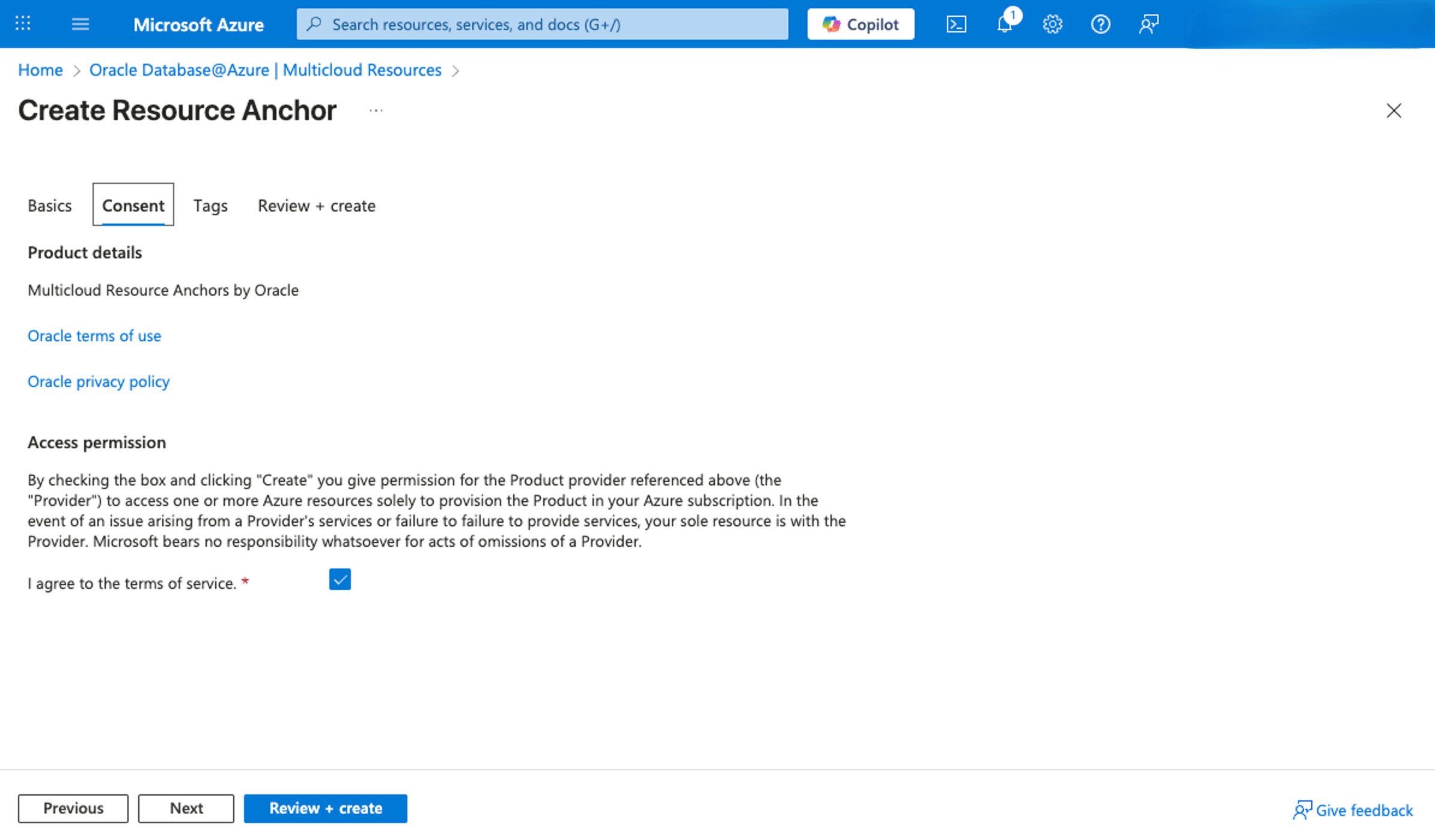Screen dimensions: 1435x840
Task: Click the Next button
Action: click(x=186, y=808)
